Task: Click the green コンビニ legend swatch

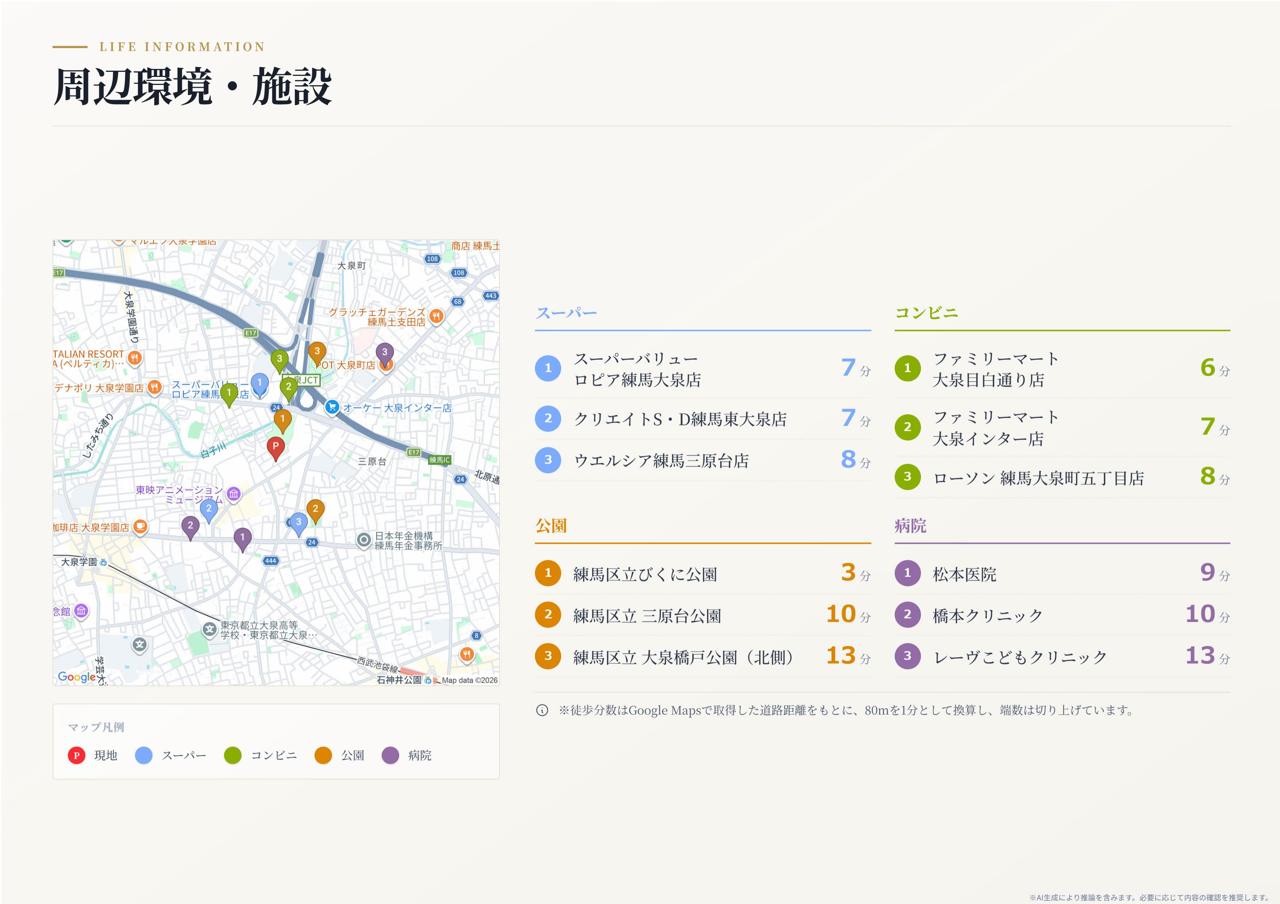Action: pyautogui.click(x=233, y=755)
